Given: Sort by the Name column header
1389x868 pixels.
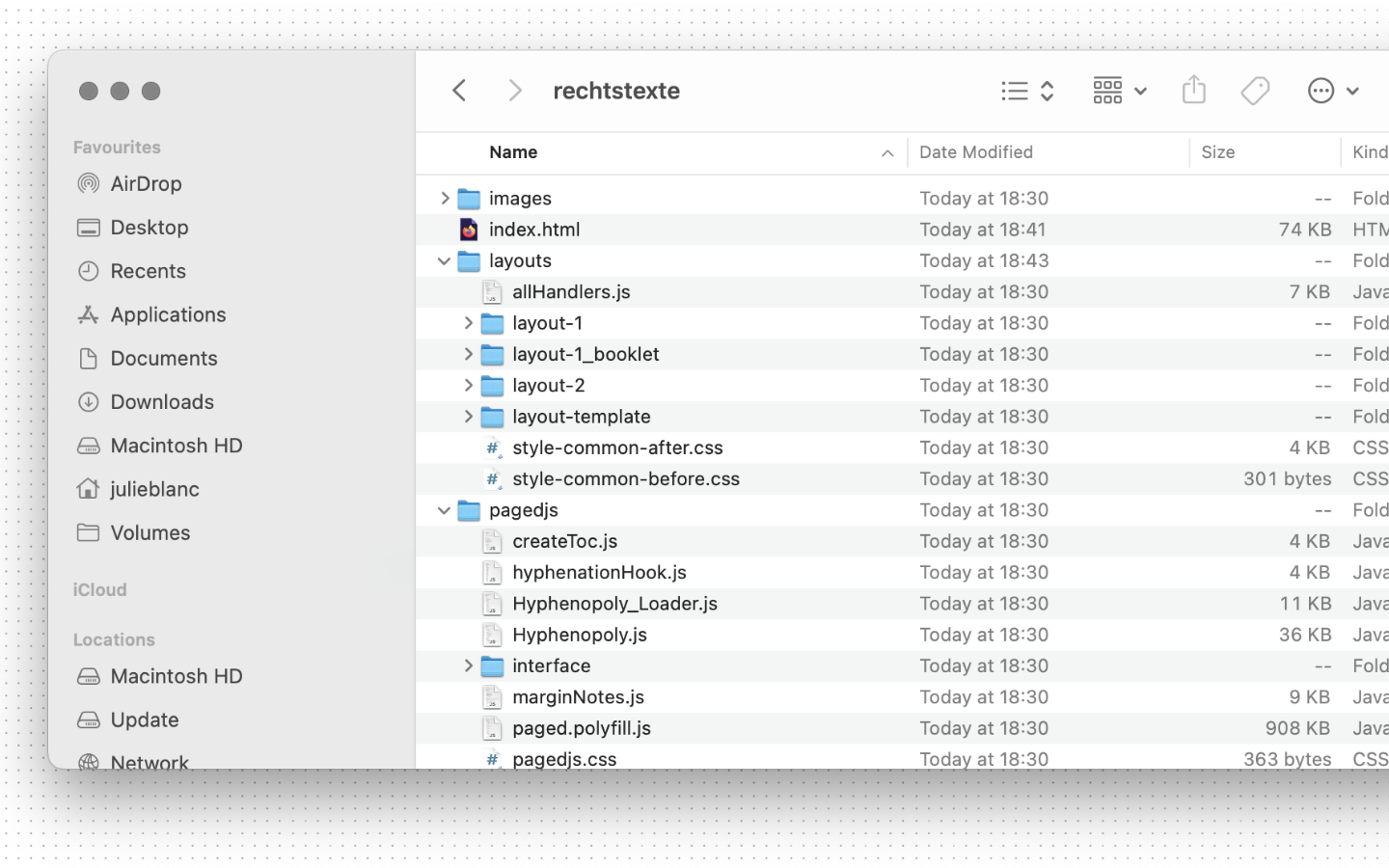Looking at the screenshot, I should pos(513,152).
